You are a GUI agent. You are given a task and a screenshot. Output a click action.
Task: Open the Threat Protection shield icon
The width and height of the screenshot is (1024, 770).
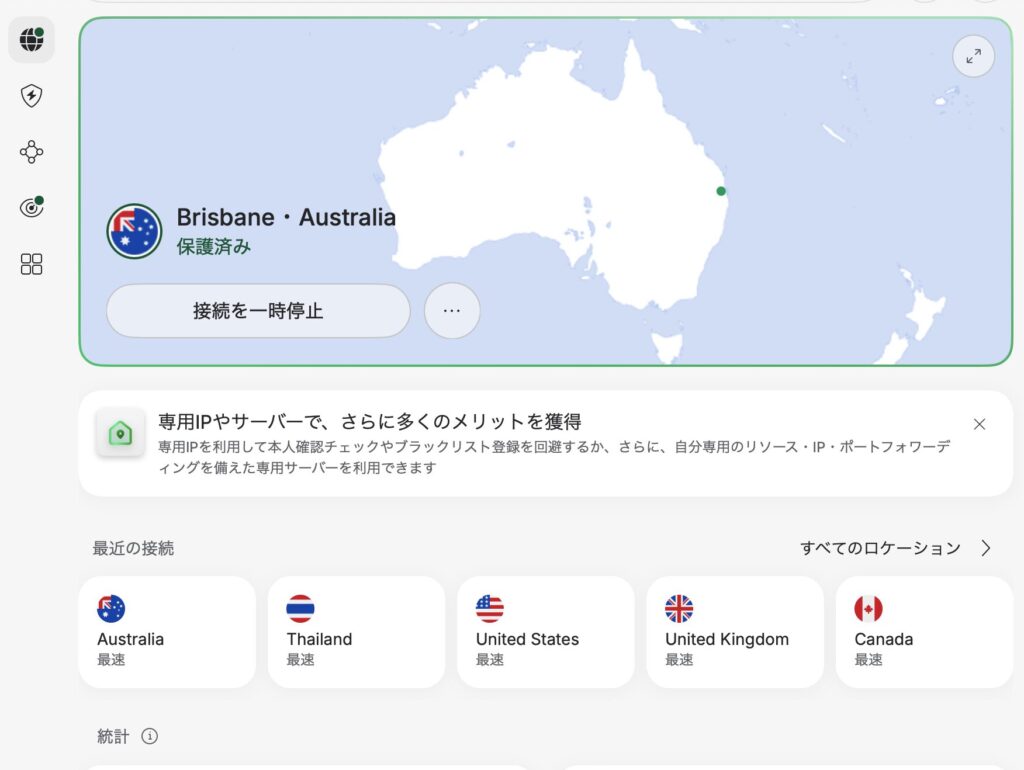pos(31,96)
